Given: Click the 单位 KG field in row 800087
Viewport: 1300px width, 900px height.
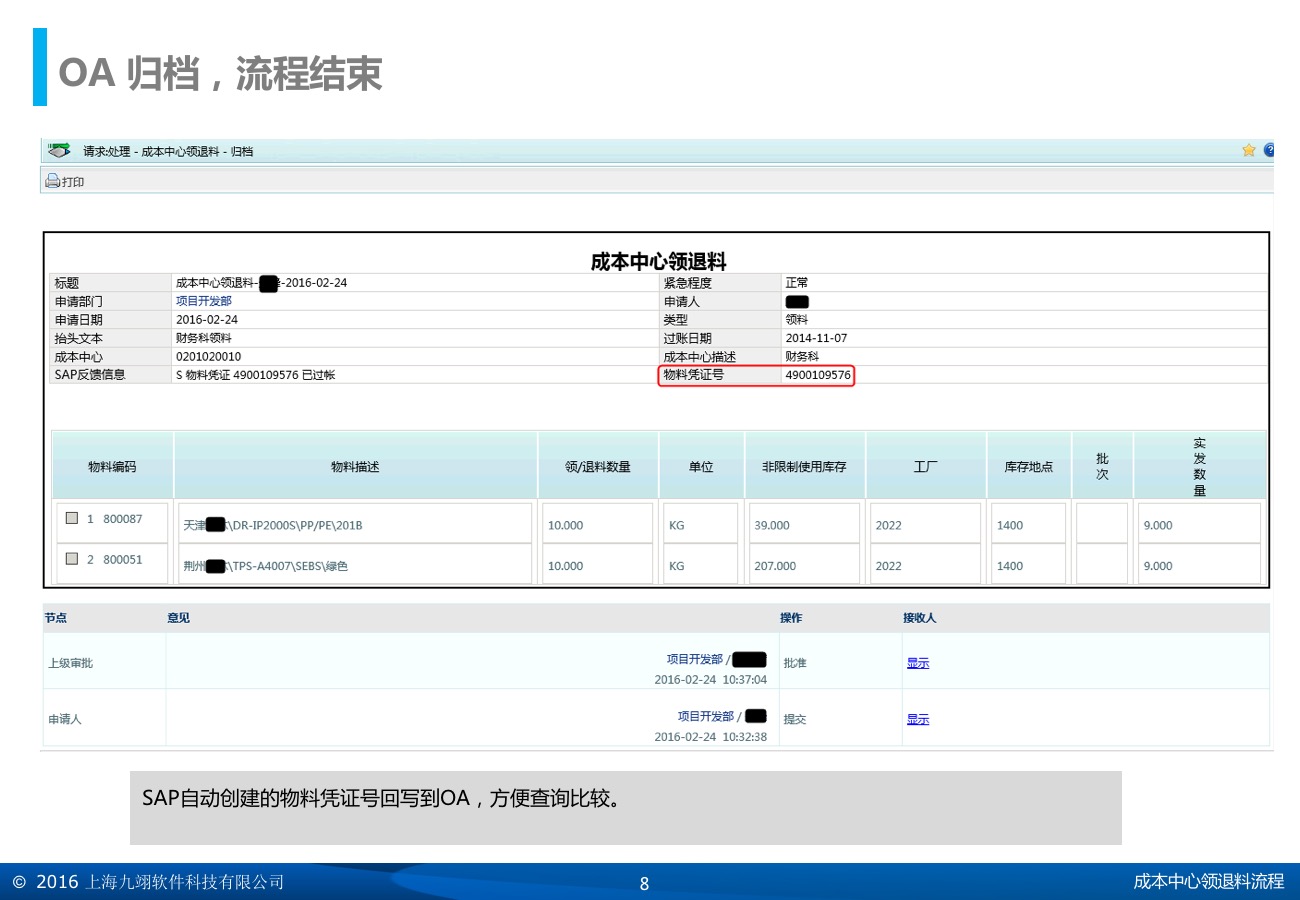Looking at the screenshot, I should (700, 525).
